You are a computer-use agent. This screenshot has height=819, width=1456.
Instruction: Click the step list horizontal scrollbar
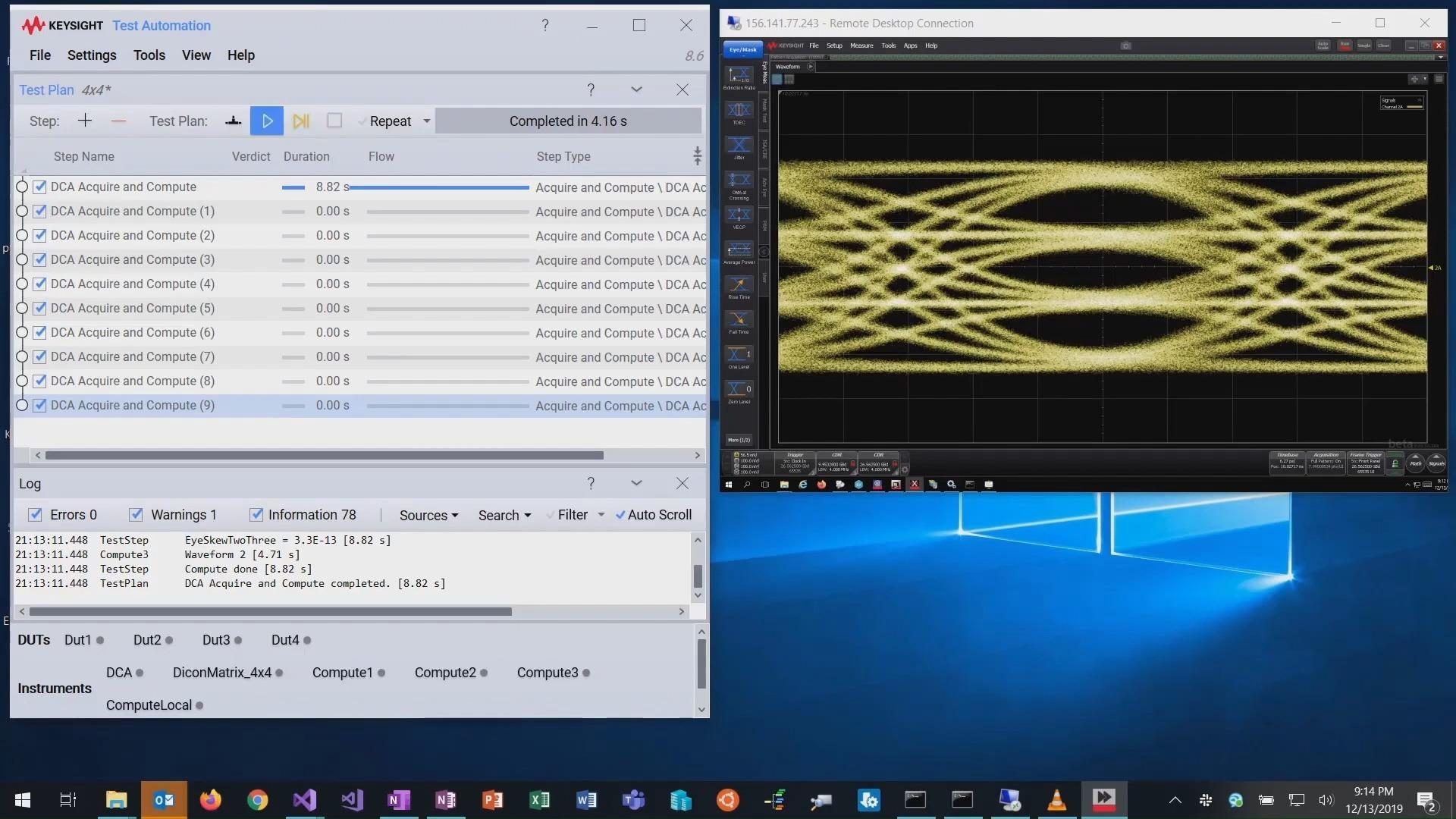[324, 456]
